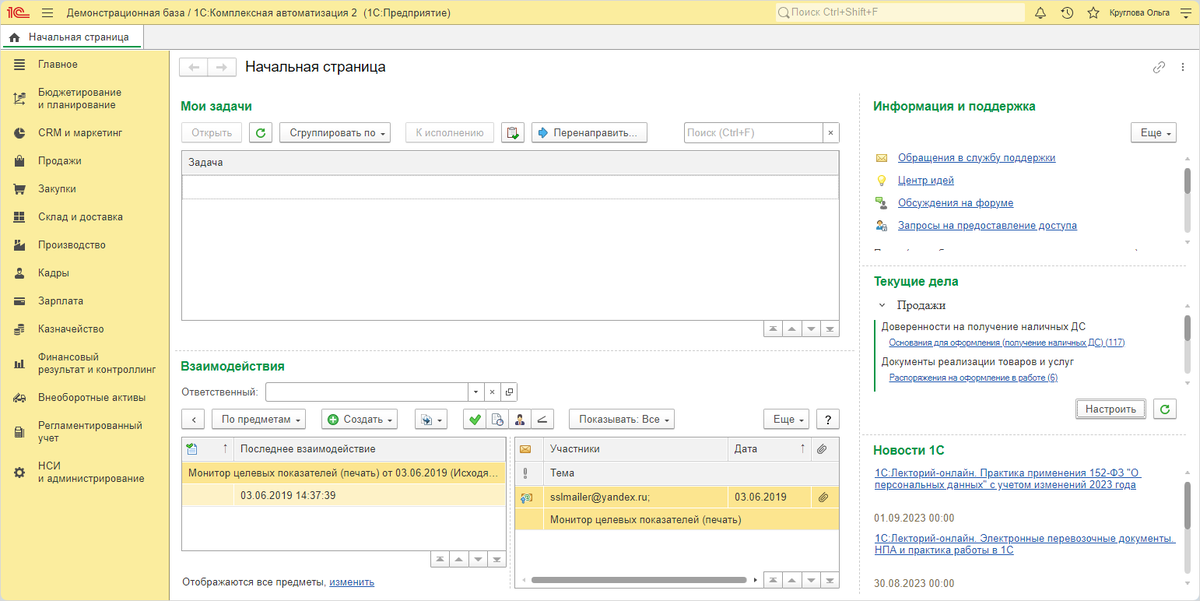Viewport: 1200px width, 601px height.
Task: Refresh My tasks list icon
Action: tap(260, 132)
